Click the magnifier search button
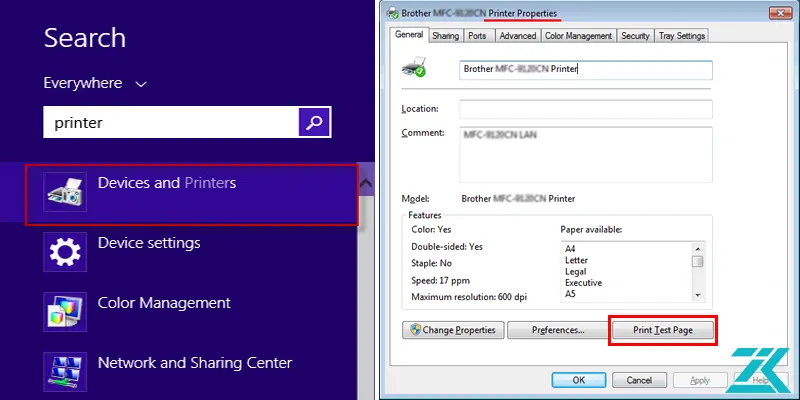Image resolution: width=800 pixels, height=400 pixels. coord(314,122)
